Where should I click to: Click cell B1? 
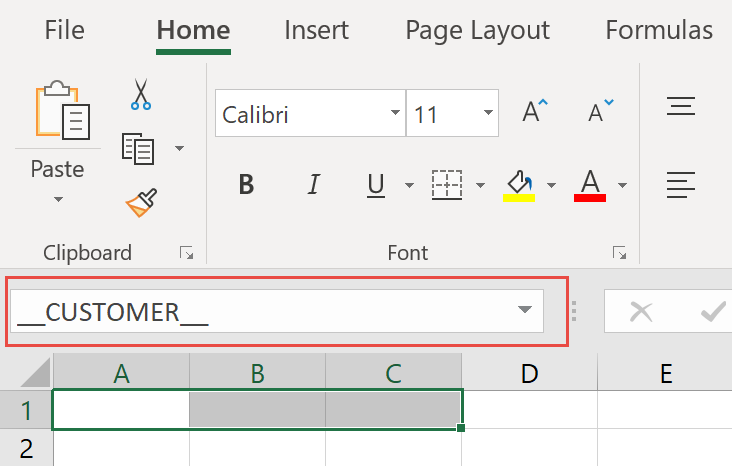click(258, 410)
